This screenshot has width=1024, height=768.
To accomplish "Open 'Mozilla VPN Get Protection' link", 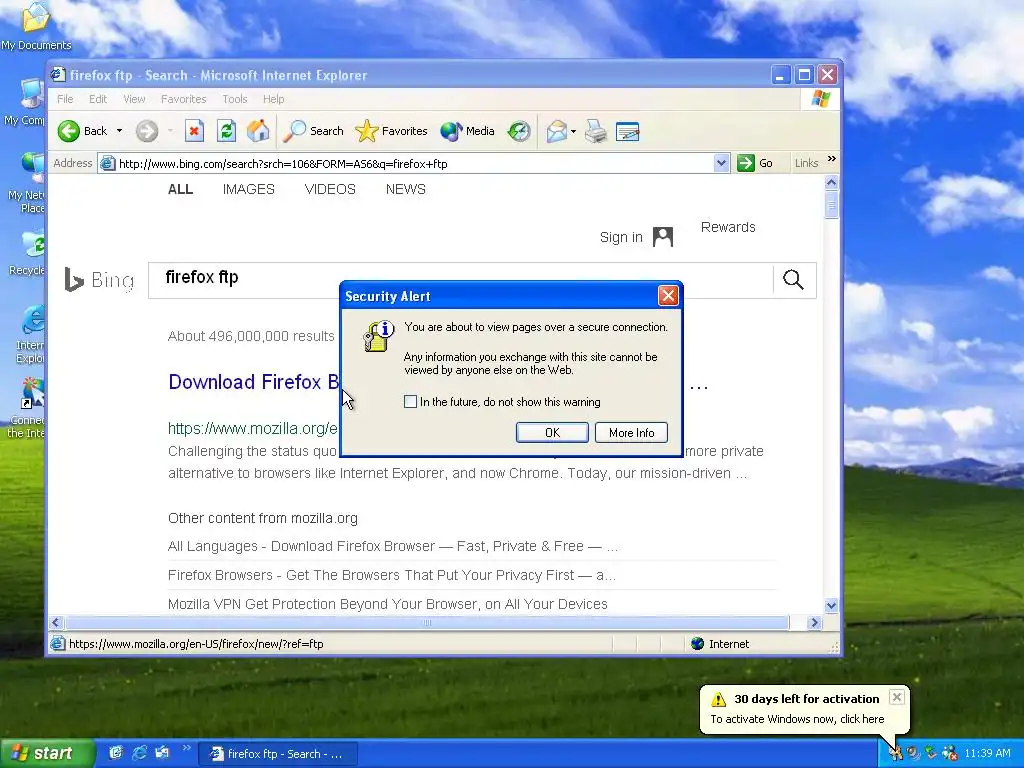I will point(387,604).
